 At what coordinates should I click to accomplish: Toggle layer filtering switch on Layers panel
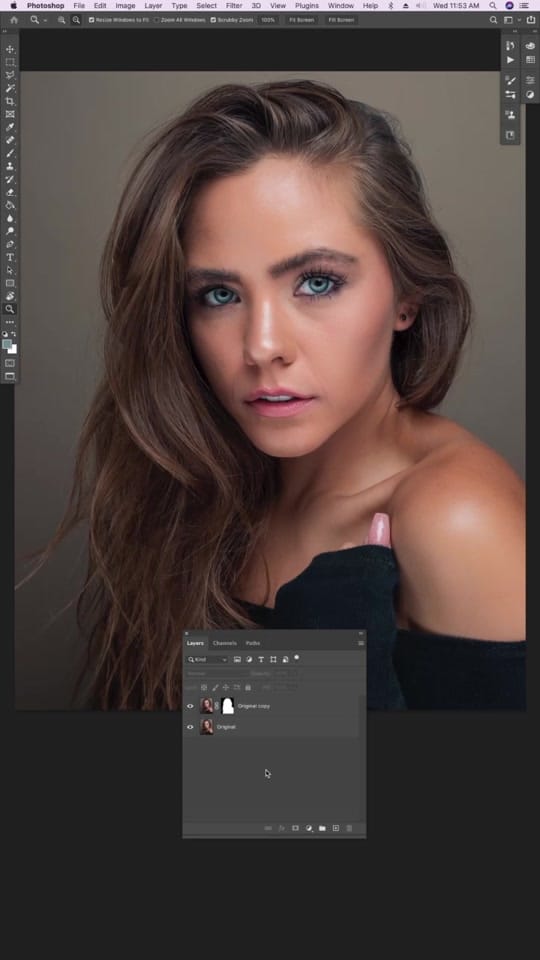click(297, 658)
